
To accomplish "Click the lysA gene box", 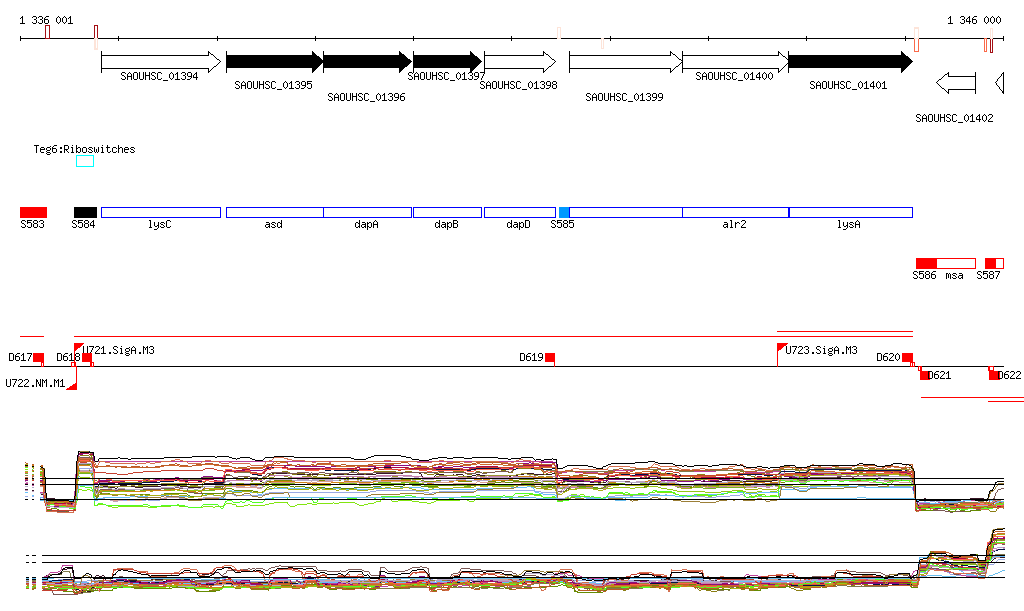I will coord(850,212).
